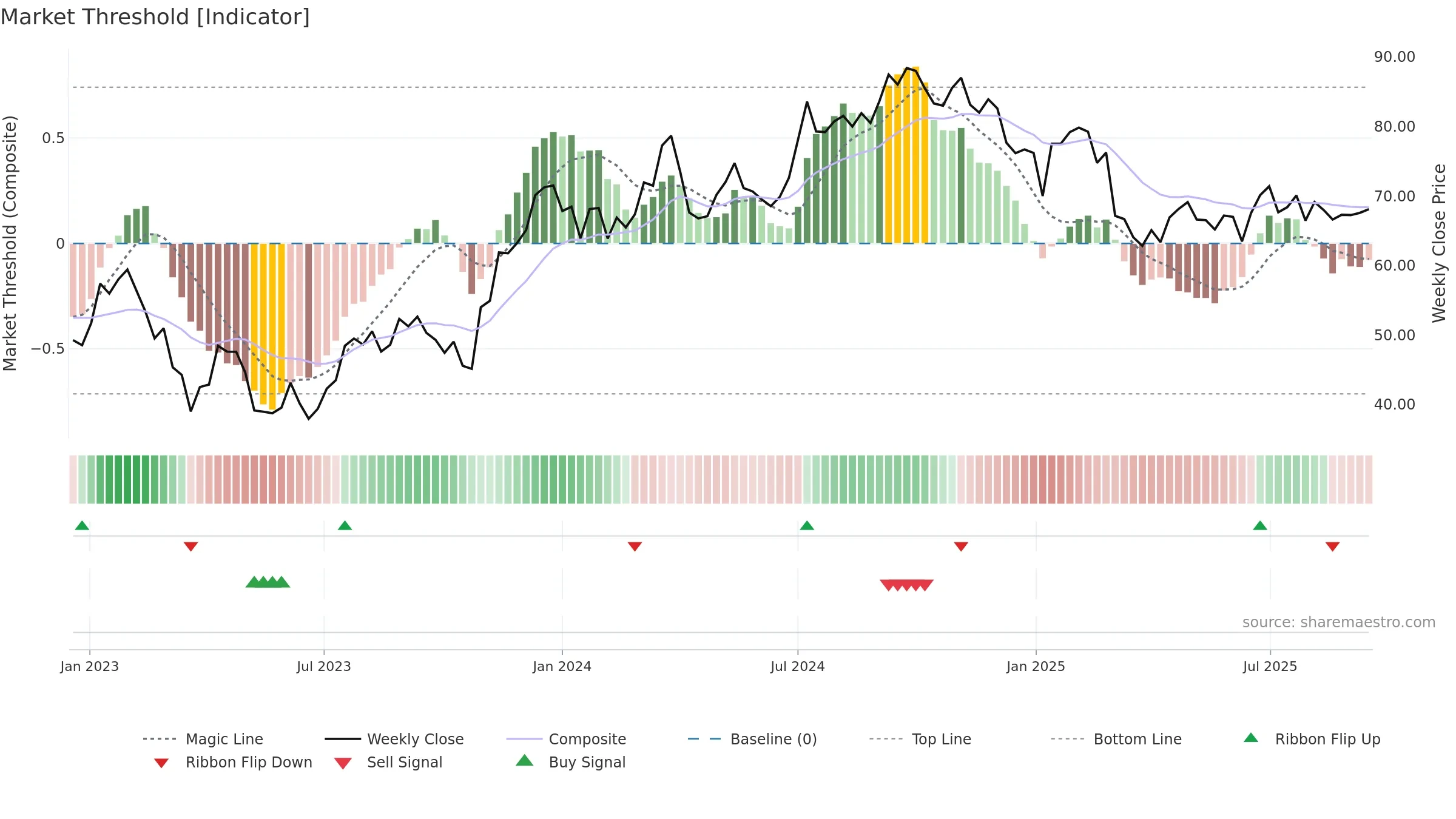Click the 40.00 price axis label
The image size is (1456, 819).
click(x=1395, y=405)
